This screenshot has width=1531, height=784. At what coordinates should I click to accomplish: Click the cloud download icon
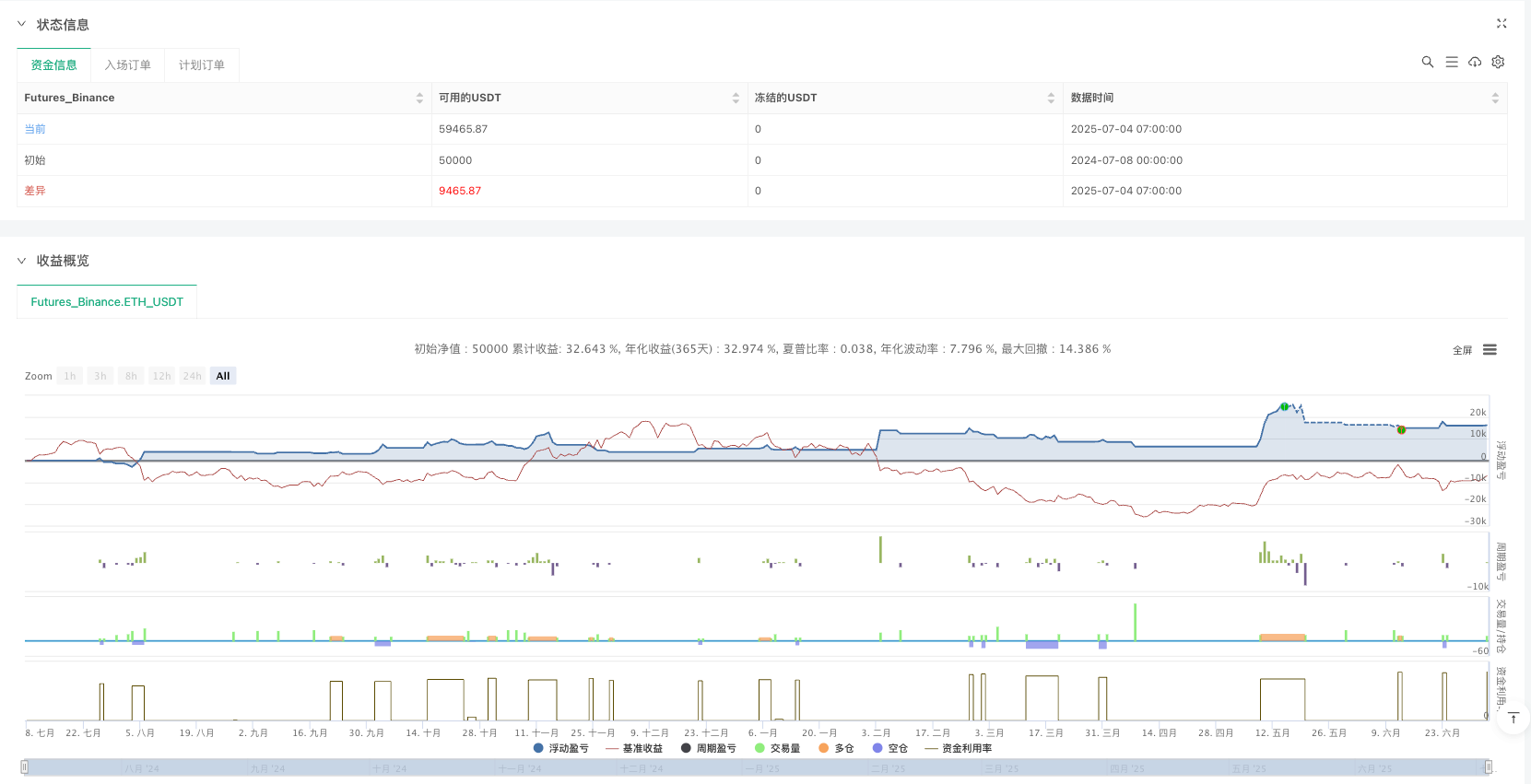tap(1475, 62)
